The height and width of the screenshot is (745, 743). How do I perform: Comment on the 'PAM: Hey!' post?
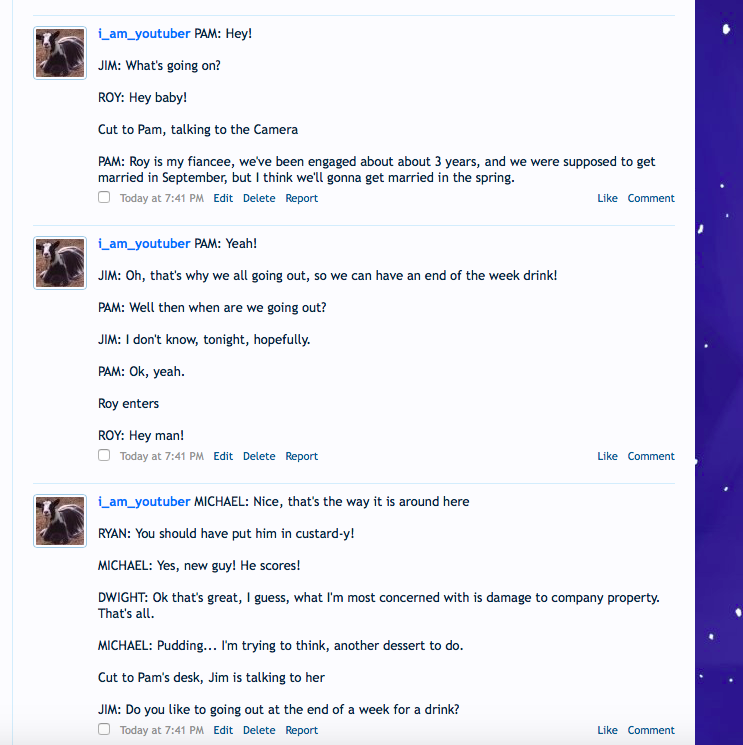651,198
